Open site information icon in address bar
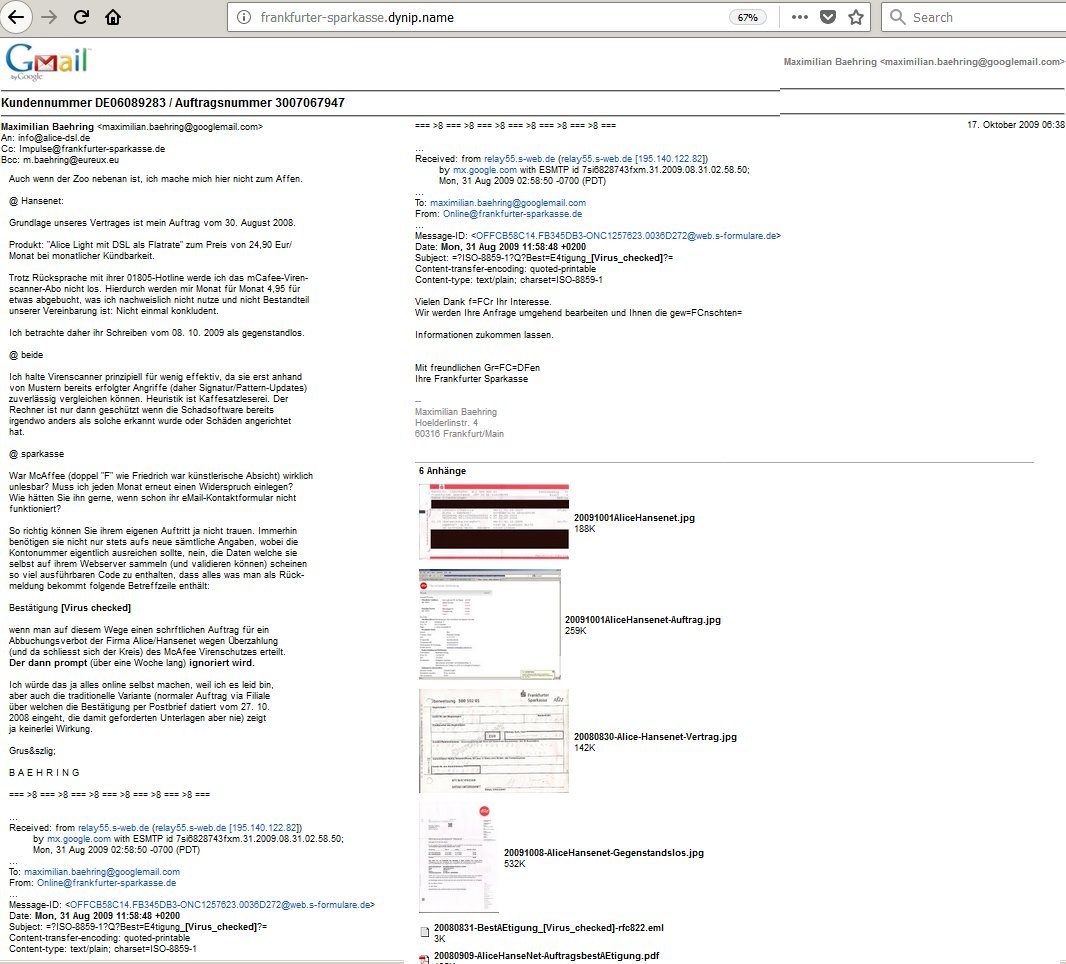 [x=244, y=17]
